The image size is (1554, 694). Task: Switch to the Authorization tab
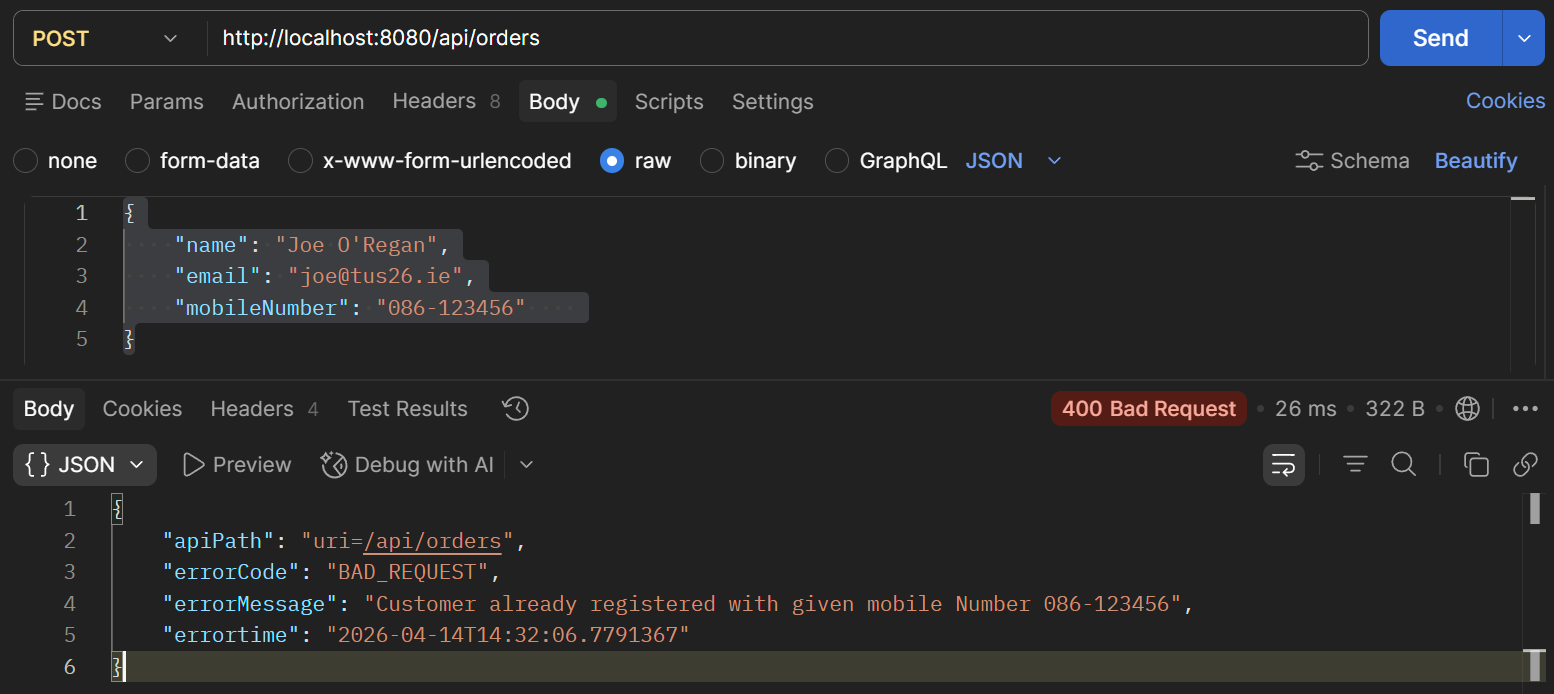tap(298, 102)
